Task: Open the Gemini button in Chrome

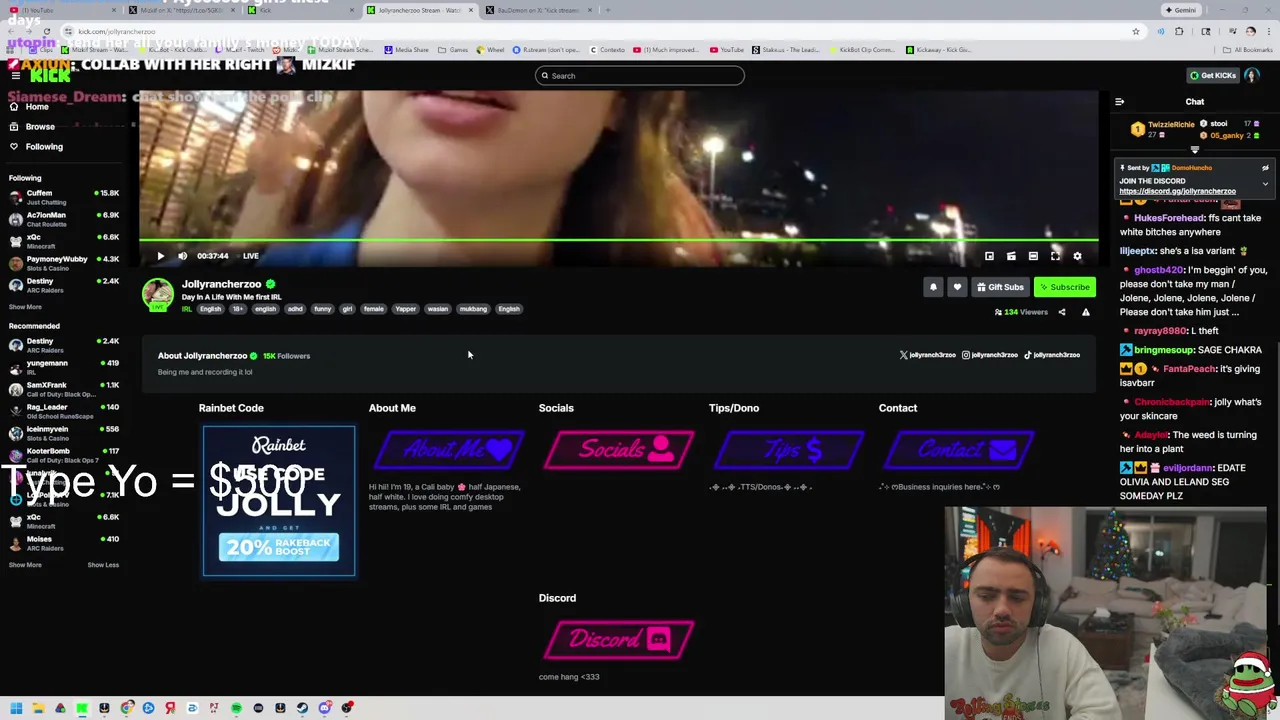Action: tap(1180, 10)
